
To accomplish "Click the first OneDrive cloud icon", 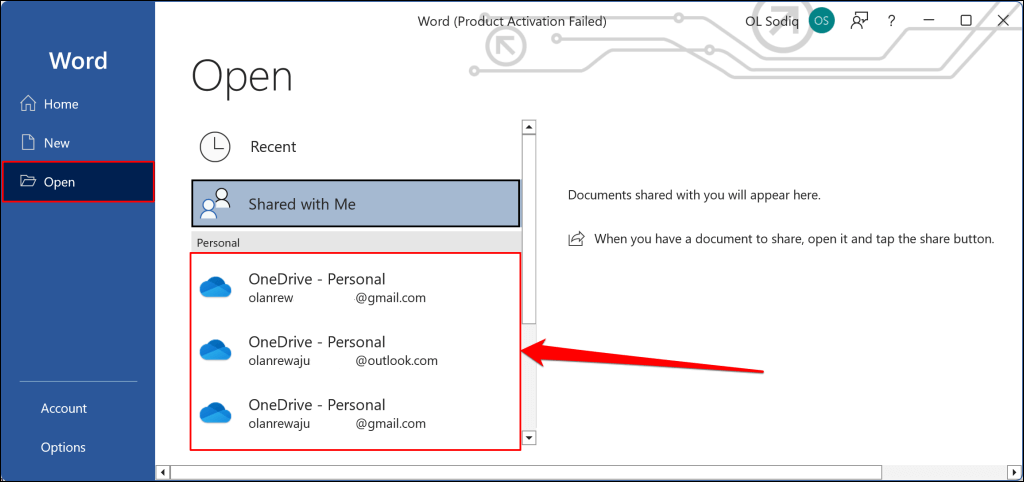I will point(216,287).
